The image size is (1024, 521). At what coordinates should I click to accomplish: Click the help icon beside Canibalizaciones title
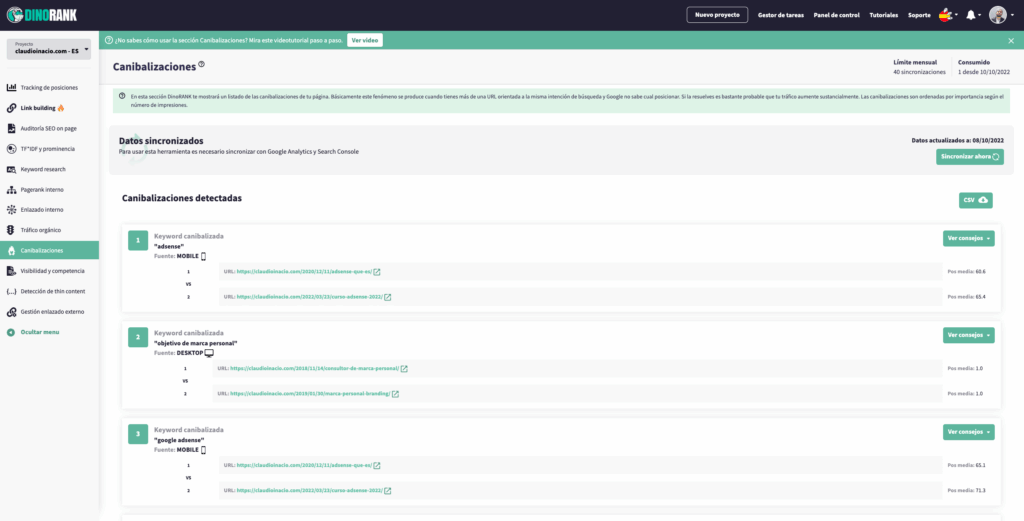[x=201, y=64]
